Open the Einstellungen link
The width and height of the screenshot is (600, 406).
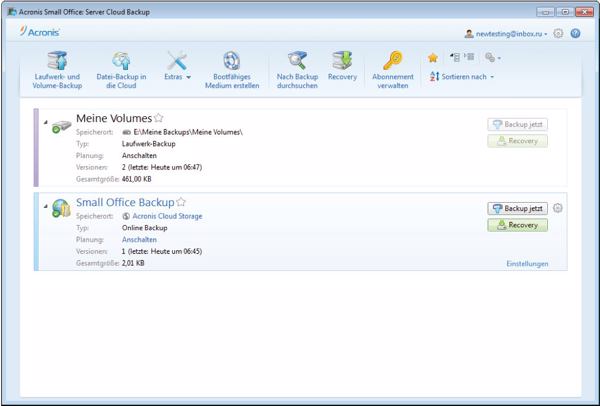tap(527, 264)
